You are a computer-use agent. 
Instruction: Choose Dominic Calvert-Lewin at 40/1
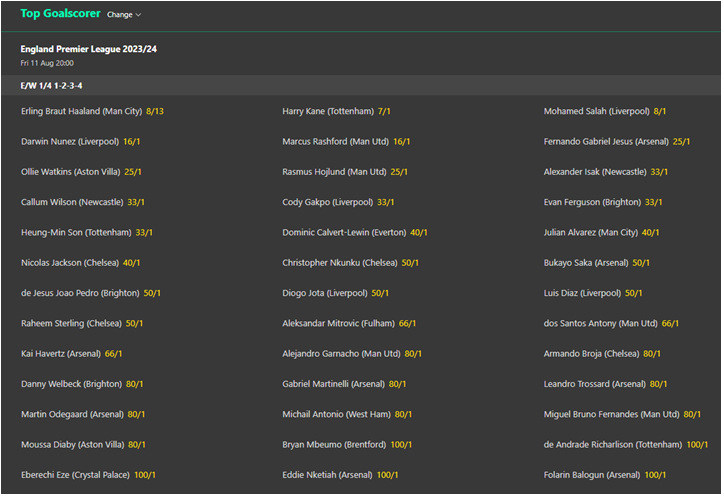355,232
